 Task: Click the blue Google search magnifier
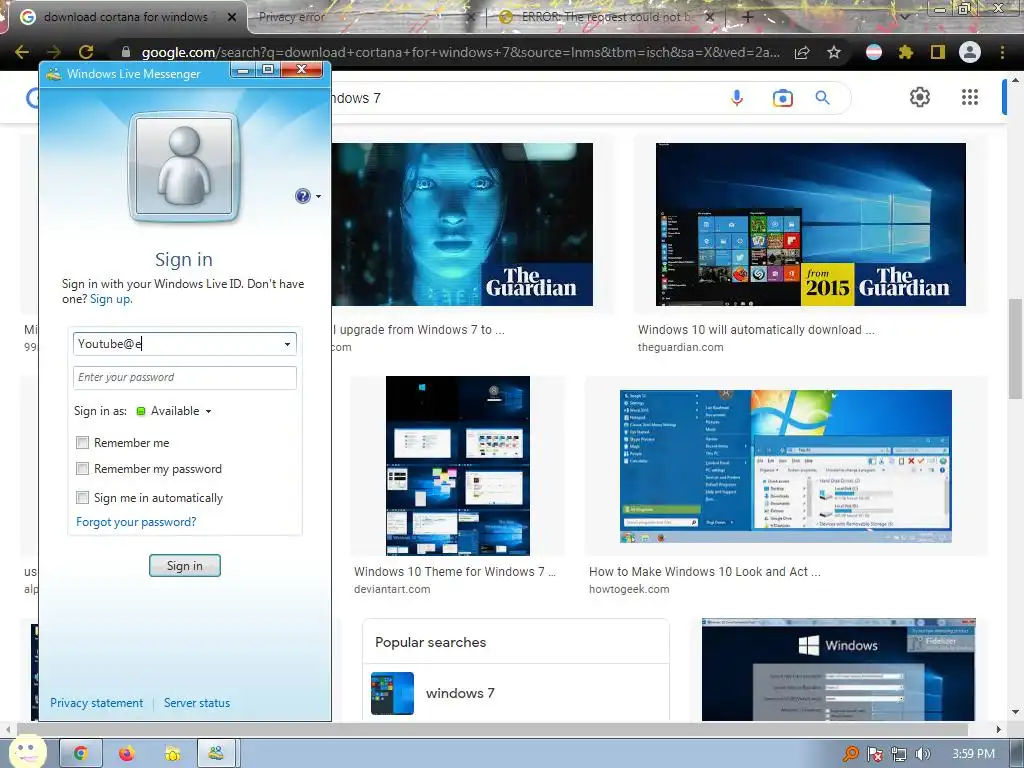[x=823, y=98]
